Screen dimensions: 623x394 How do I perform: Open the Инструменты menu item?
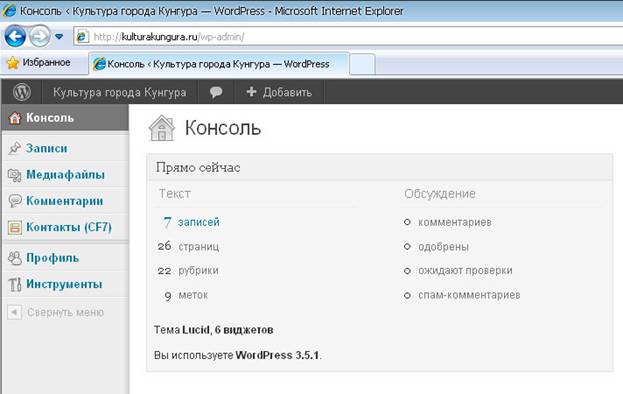tap(64, 284)
